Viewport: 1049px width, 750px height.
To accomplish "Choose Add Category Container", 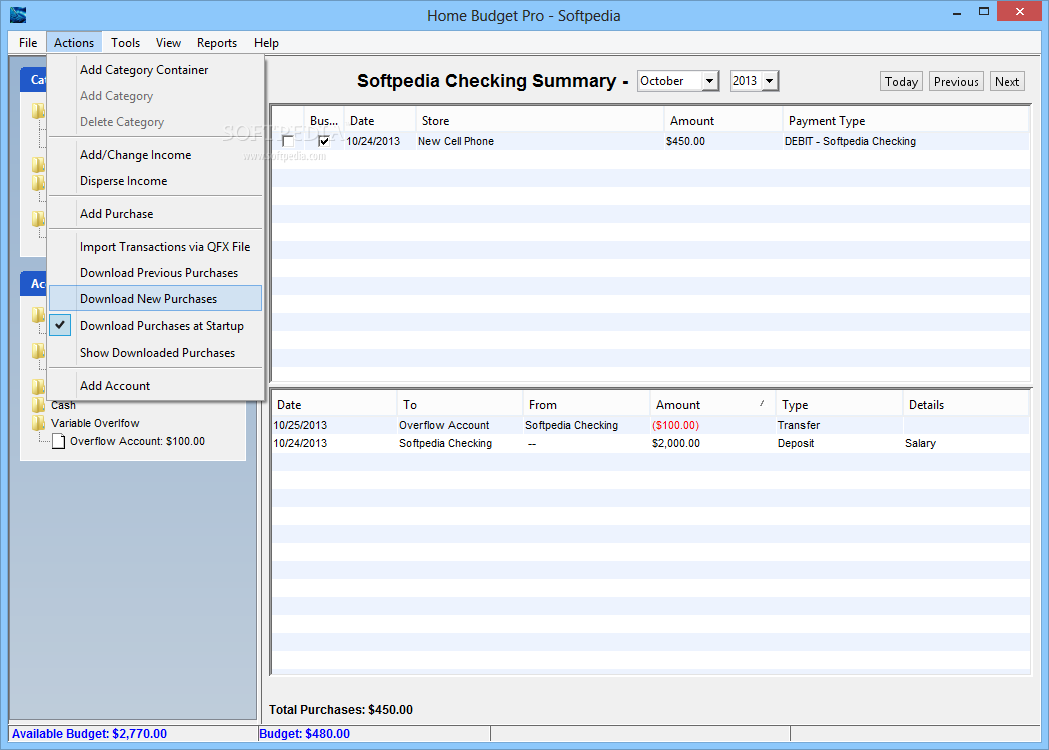I will [155, 70].
